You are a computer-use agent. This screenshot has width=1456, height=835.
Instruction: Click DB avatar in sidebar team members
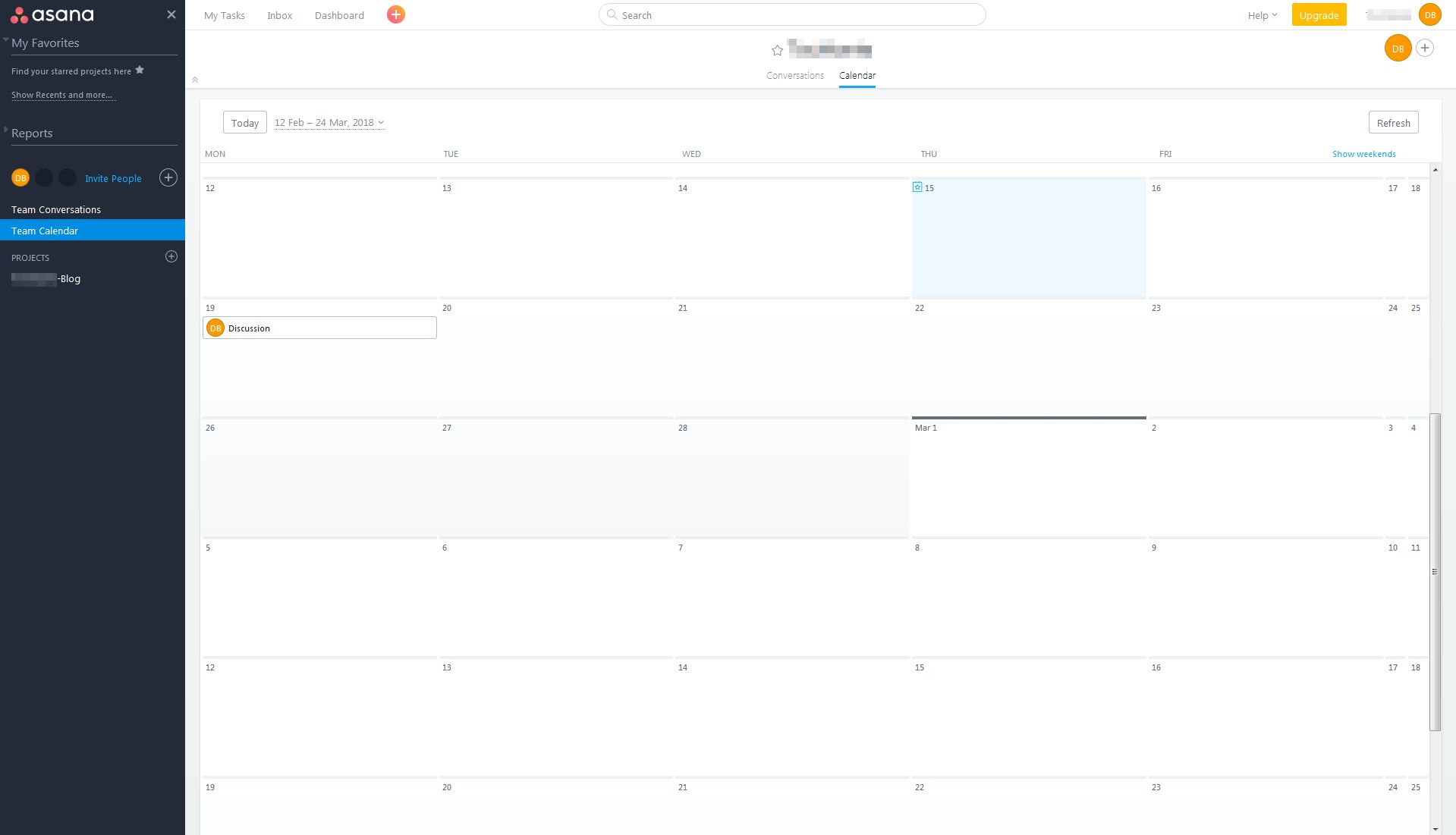tap(20, 177)
